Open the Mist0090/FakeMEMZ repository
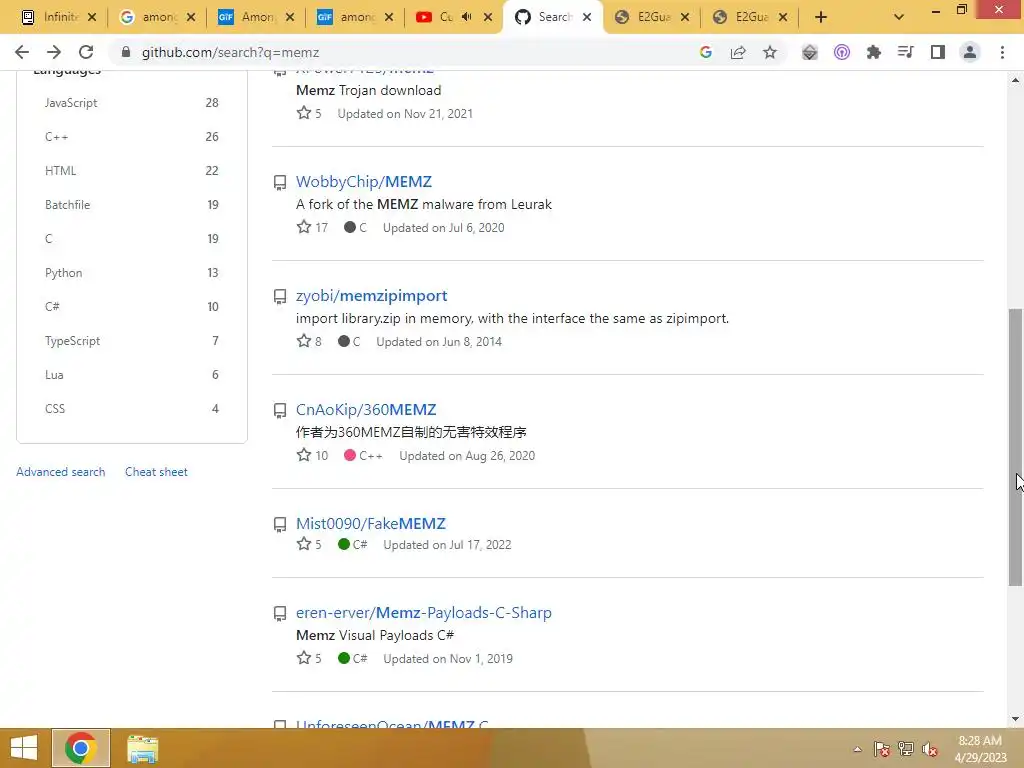Image resolution: width=1024 pixels, height=768 pixels. [371, 524]
